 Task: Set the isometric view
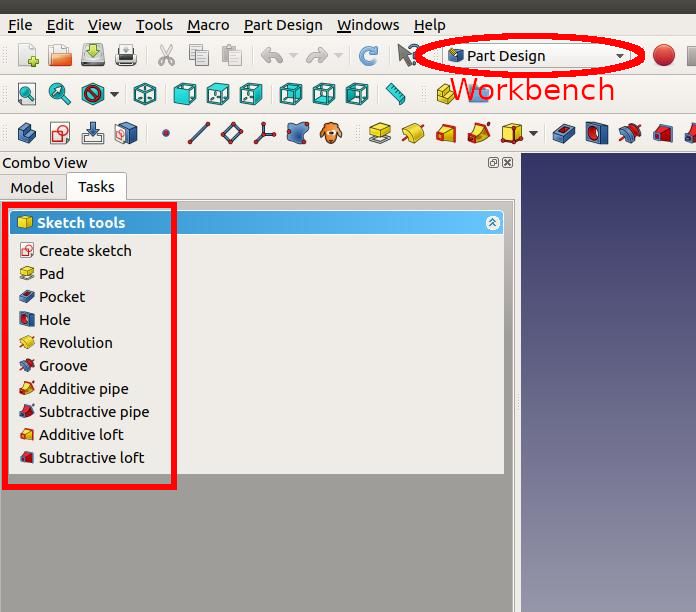point(145,94)
